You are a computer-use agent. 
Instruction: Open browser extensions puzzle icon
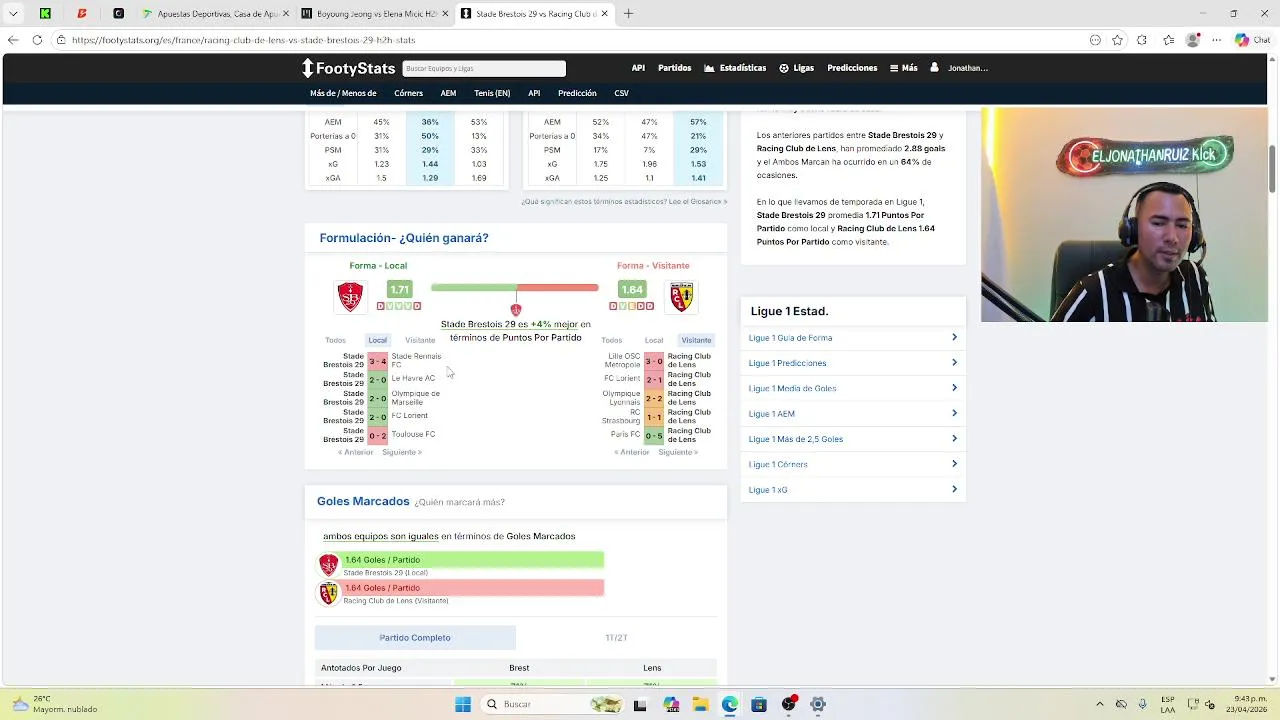pos(1142,40)
